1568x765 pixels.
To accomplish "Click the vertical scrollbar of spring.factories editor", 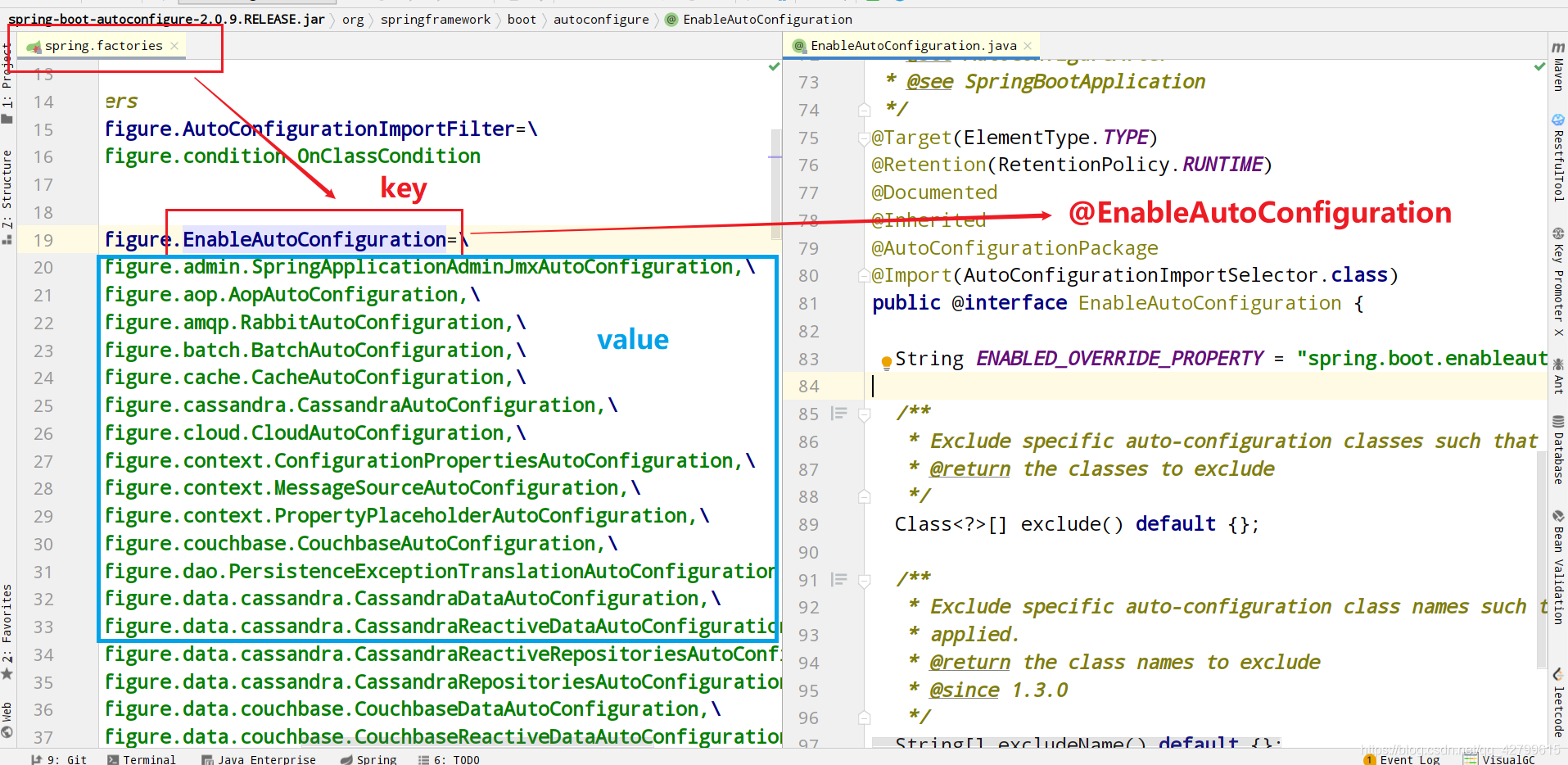I will pos(775,185).
